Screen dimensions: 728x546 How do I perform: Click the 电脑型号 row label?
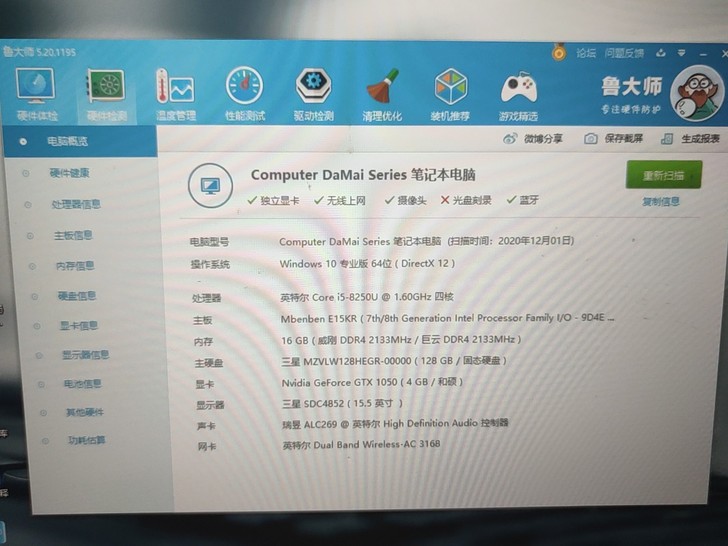coord(209,242)
